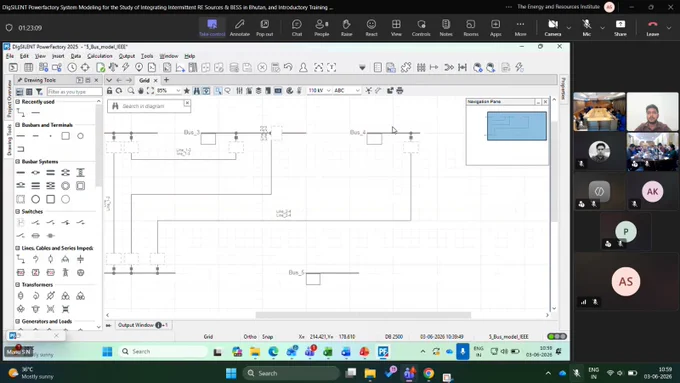Select the first symbol under Transformers
Viewport: 680px width, 383px height.
20,296
